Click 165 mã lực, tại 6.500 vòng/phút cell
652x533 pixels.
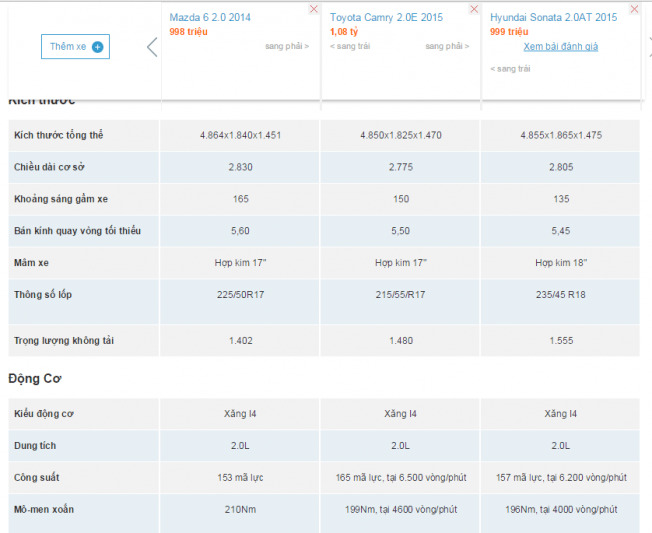coord(401,478)
